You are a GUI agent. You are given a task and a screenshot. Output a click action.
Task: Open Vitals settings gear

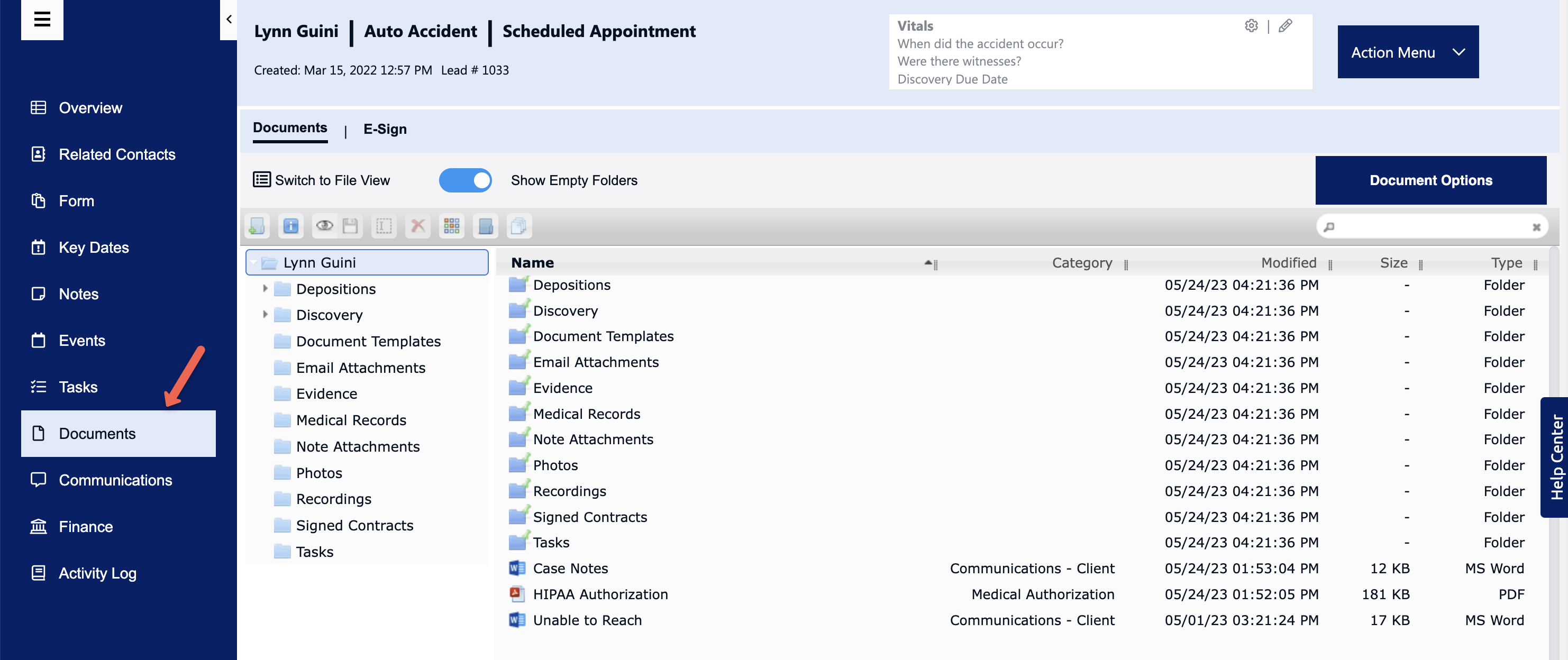(x=1251, y=25)
